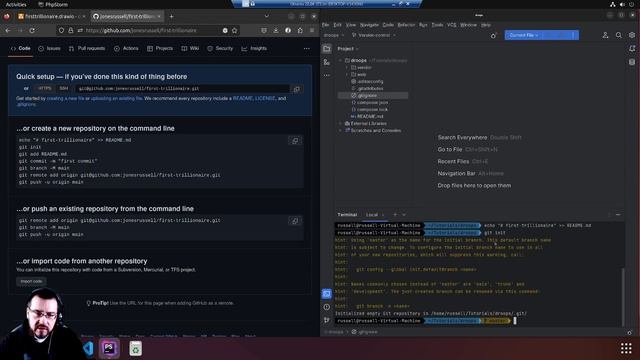Open PhpStorm Search Everywhere magnifier
Image resolution: width=640 pixels, height=360 pixels.
coord(619,36)
